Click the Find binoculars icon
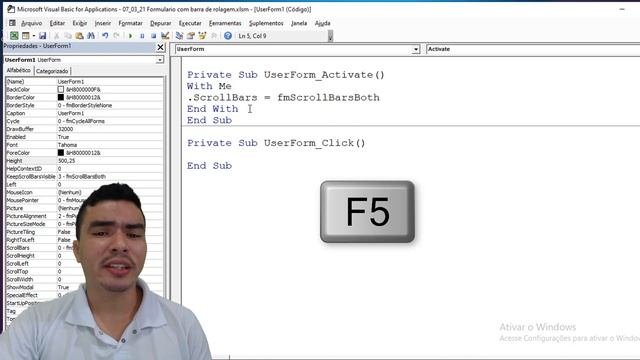Screen dimensions: 640x360 (x=91, y=36)
